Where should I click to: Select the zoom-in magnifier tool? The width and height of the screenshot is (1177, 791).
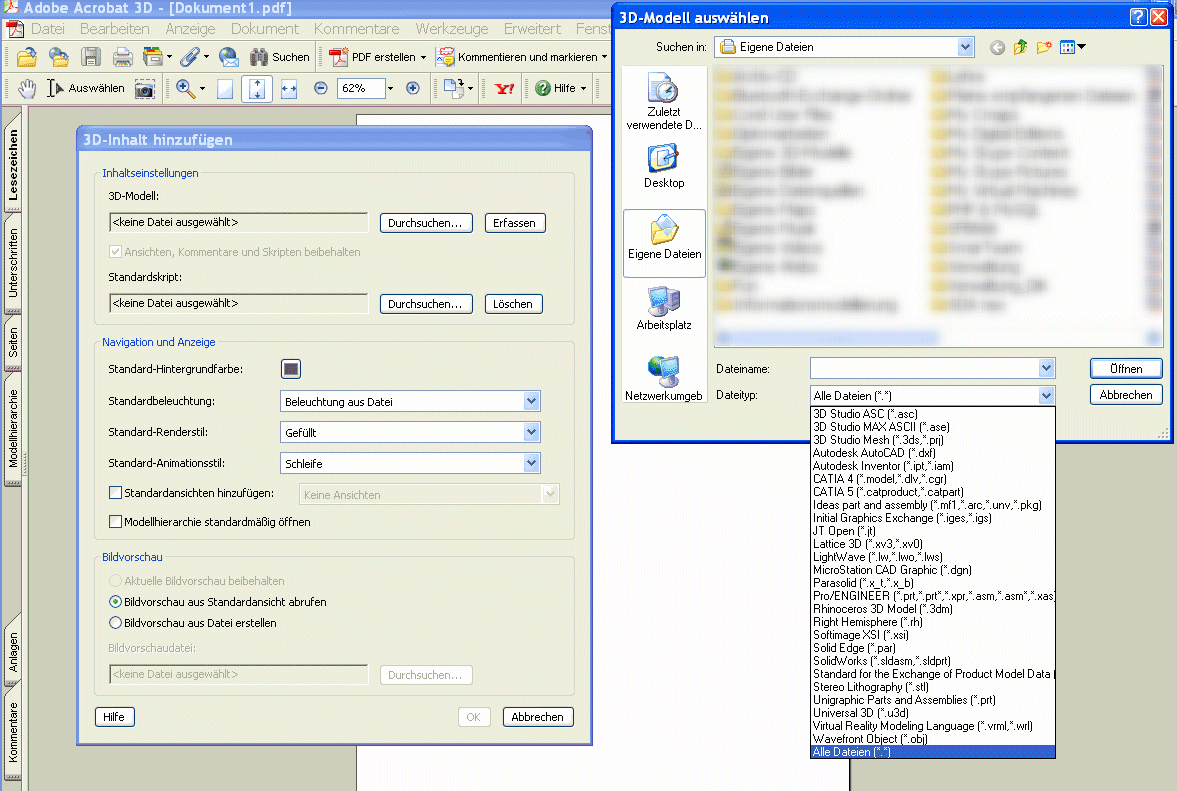185,89
